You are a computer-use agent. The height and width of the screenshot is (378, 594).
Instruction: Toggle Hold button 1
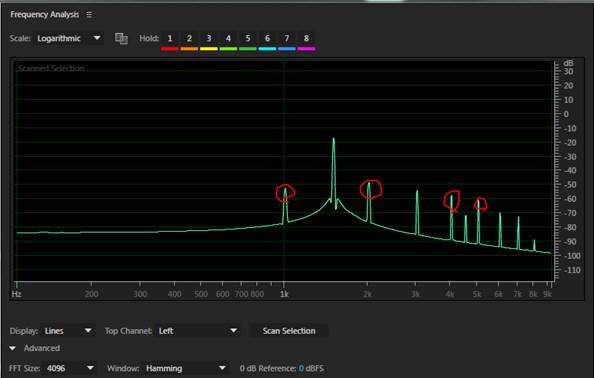point(170,39)
